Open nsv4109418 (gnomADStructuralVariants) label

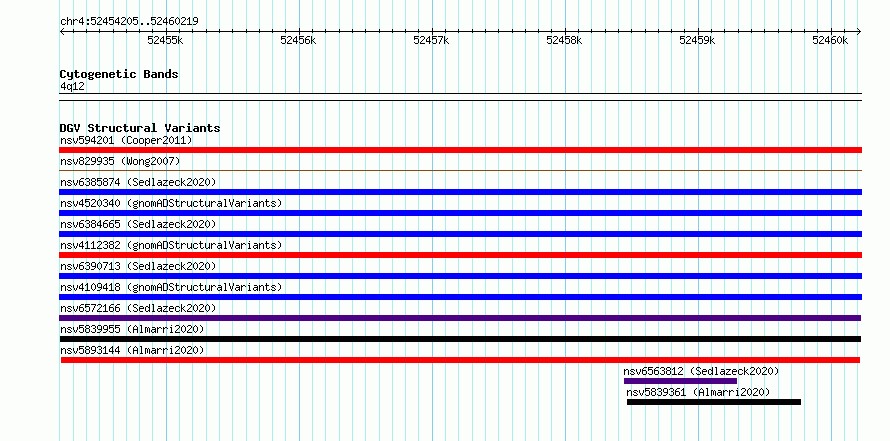(171, 287)
